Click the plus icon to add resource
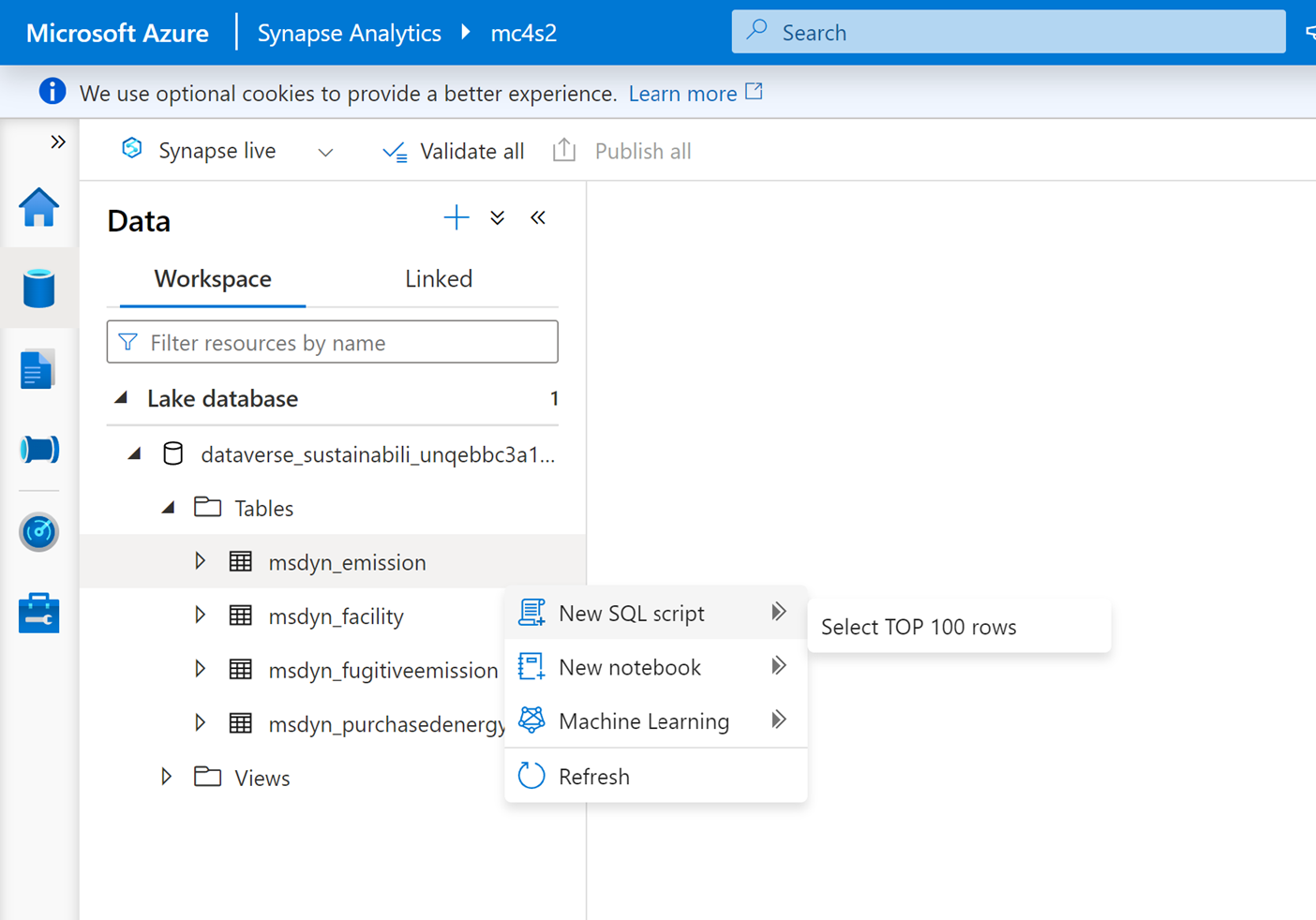 click(456, 218)
